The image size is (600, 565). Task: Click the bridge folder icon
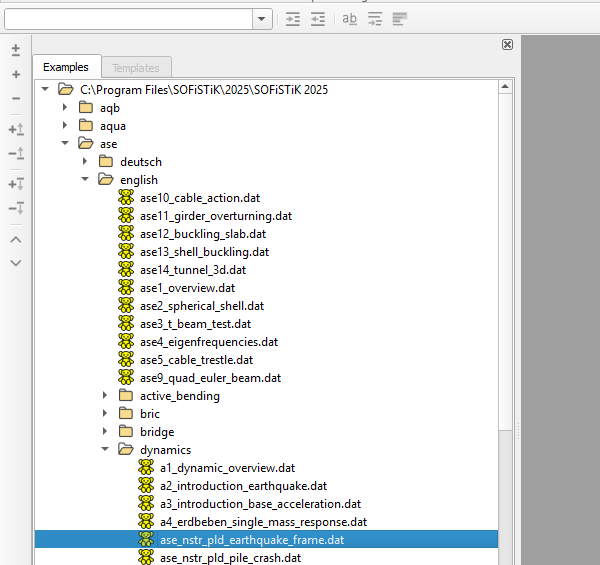[126, 431]
